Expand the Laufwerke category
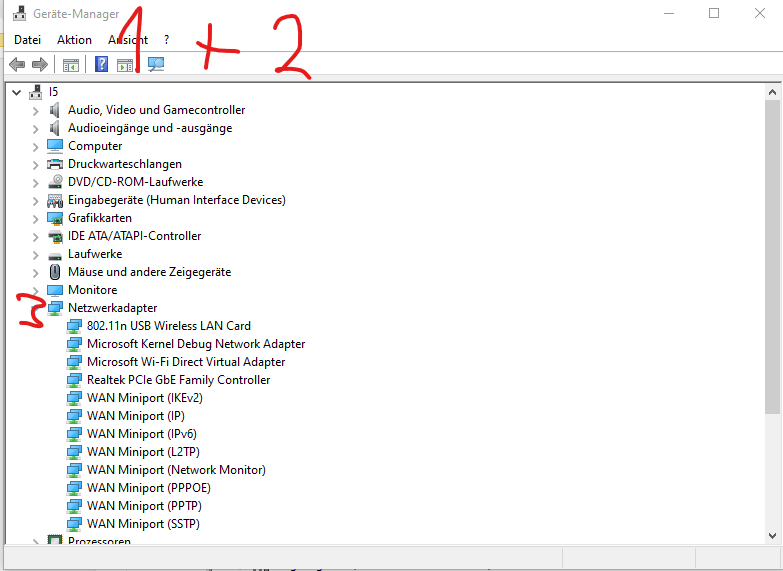The image size is (783, 571). 35,255
